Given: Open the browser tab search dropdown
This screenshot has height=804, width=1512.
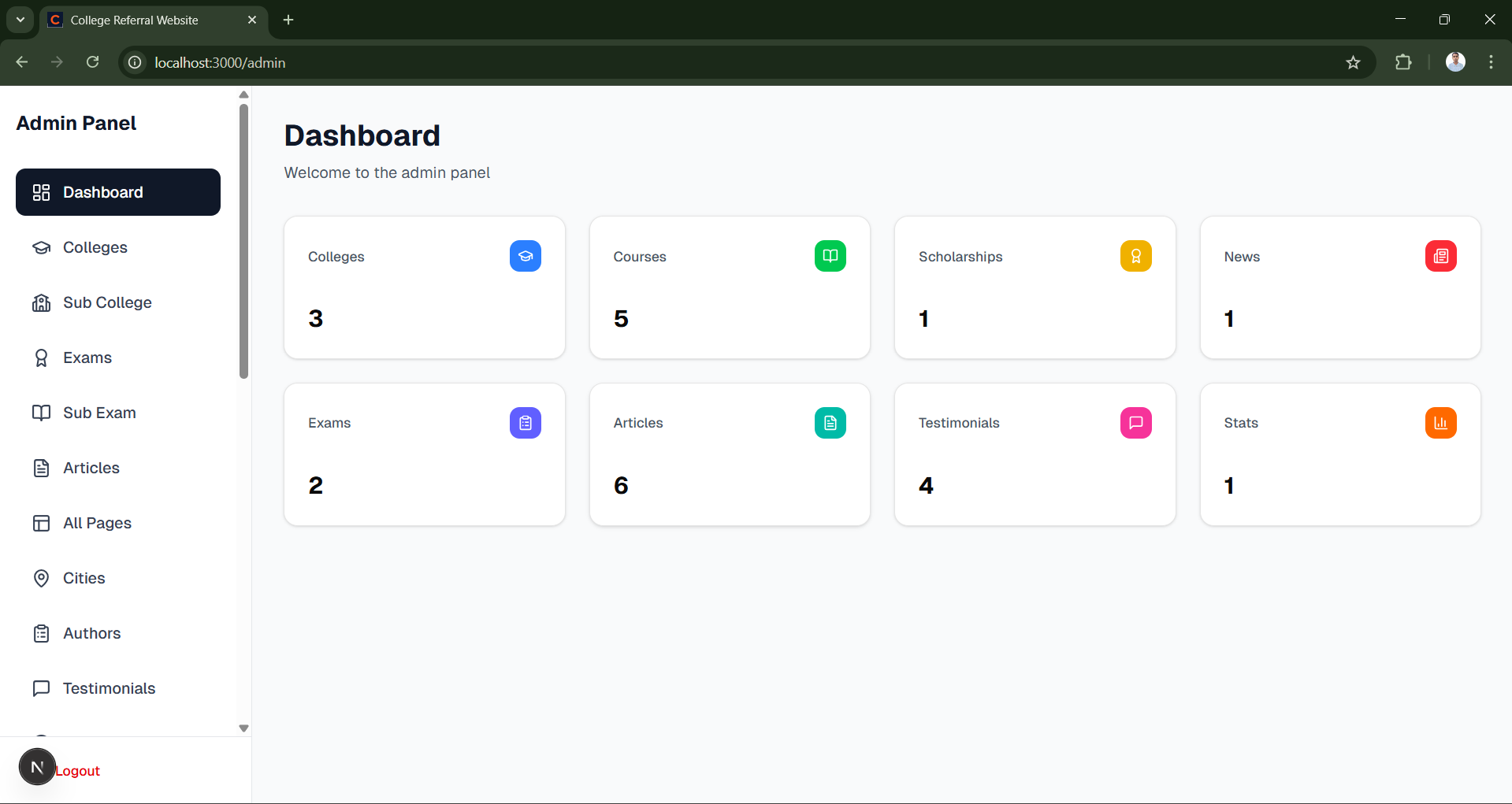Looking at the screenshot, I should 20,20.
